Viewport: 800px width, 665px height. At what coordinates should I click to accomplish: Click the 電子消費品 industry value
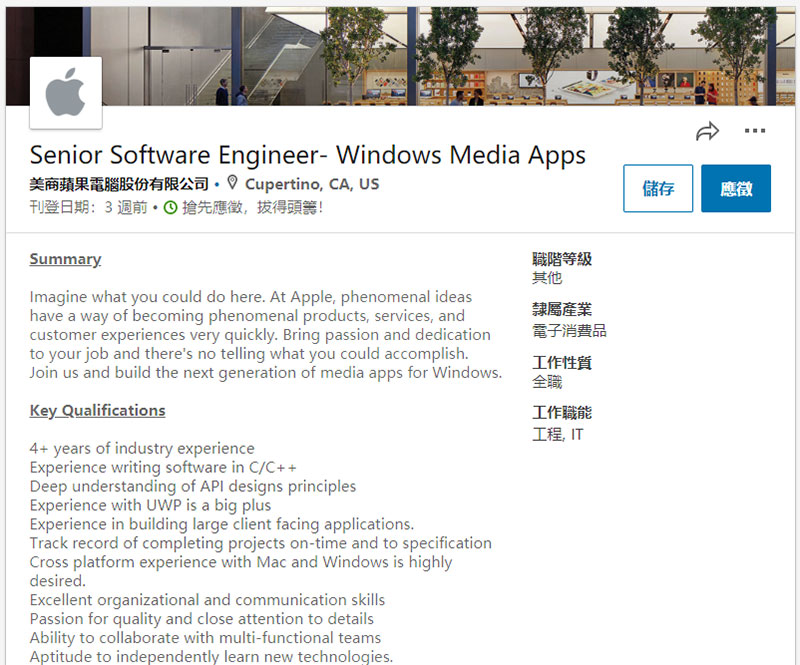click(569, 331)
